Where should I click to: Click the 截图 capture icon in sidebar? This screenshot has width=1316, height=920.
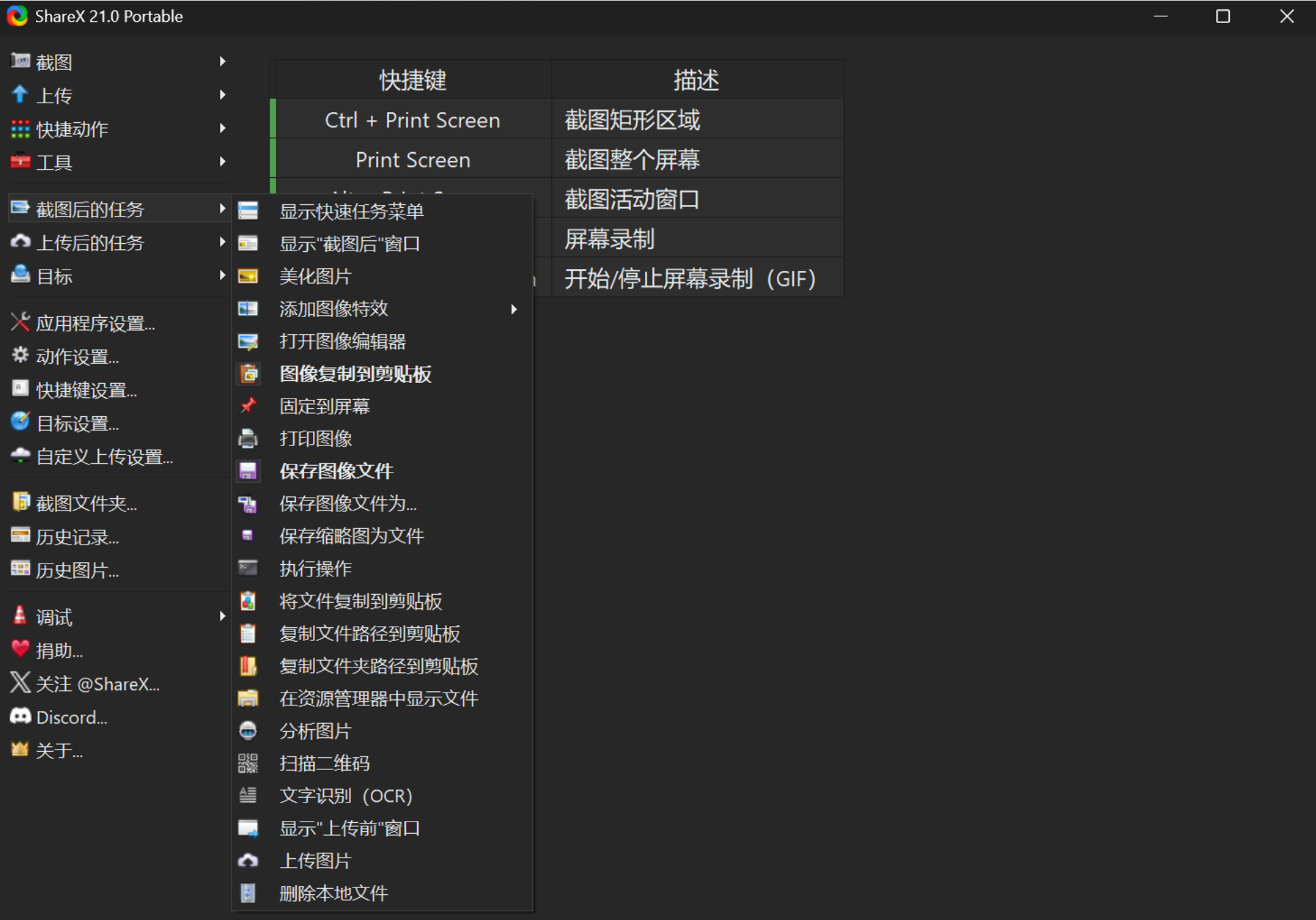(20, 61)
